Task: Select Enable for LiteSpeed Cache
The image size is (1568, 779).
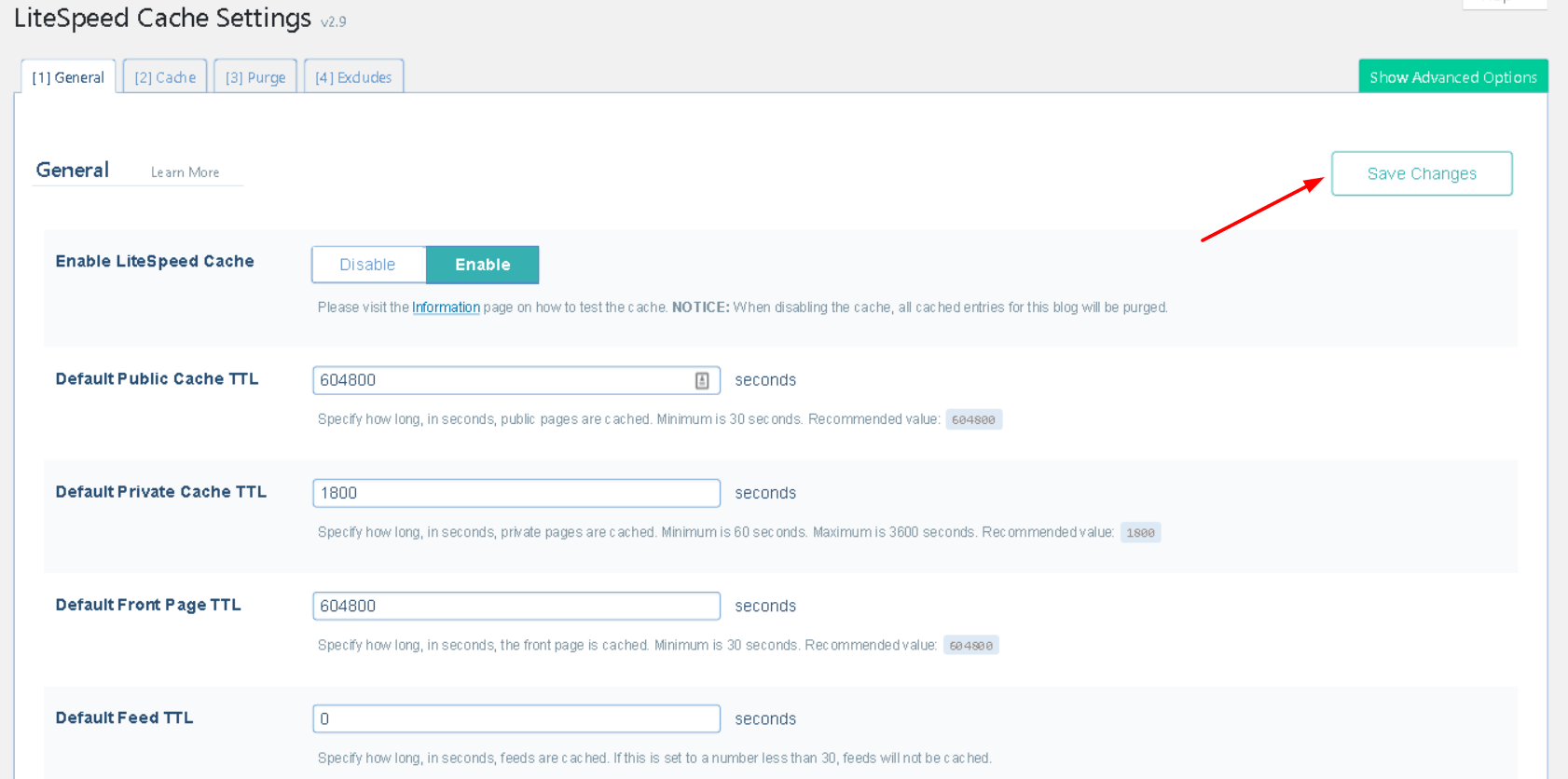Action: 482,265
